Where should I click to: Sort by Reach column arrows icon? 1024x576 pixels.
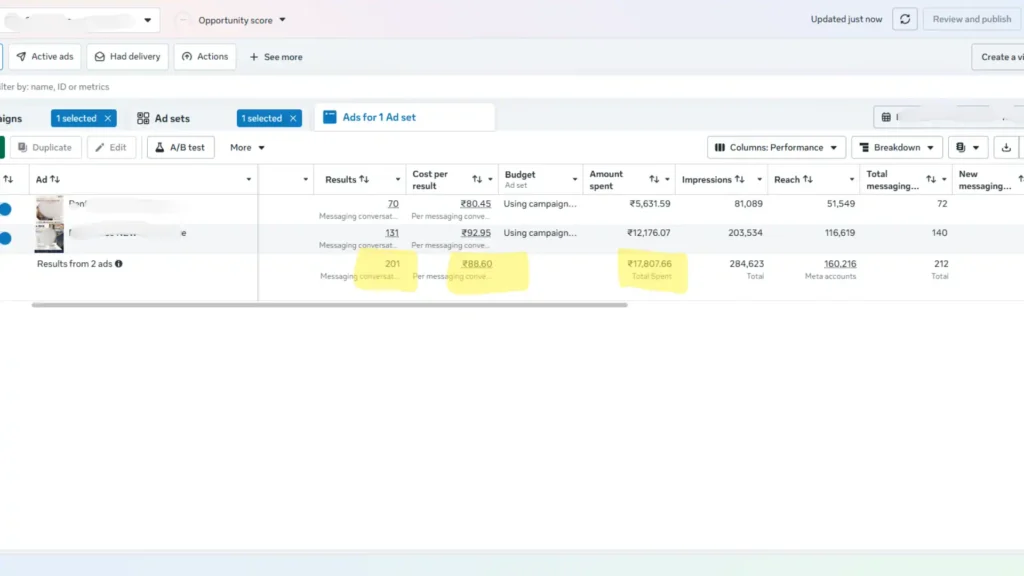[x=808, y=180]
